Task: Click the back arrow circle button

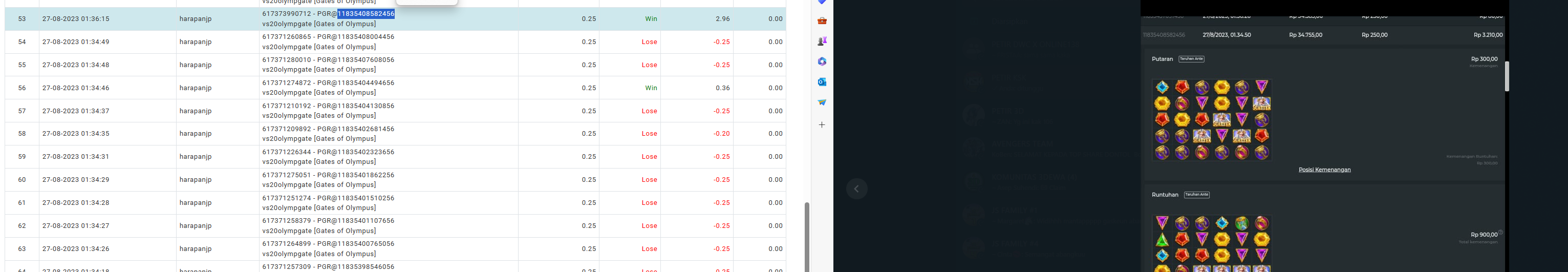Action: 856,189
